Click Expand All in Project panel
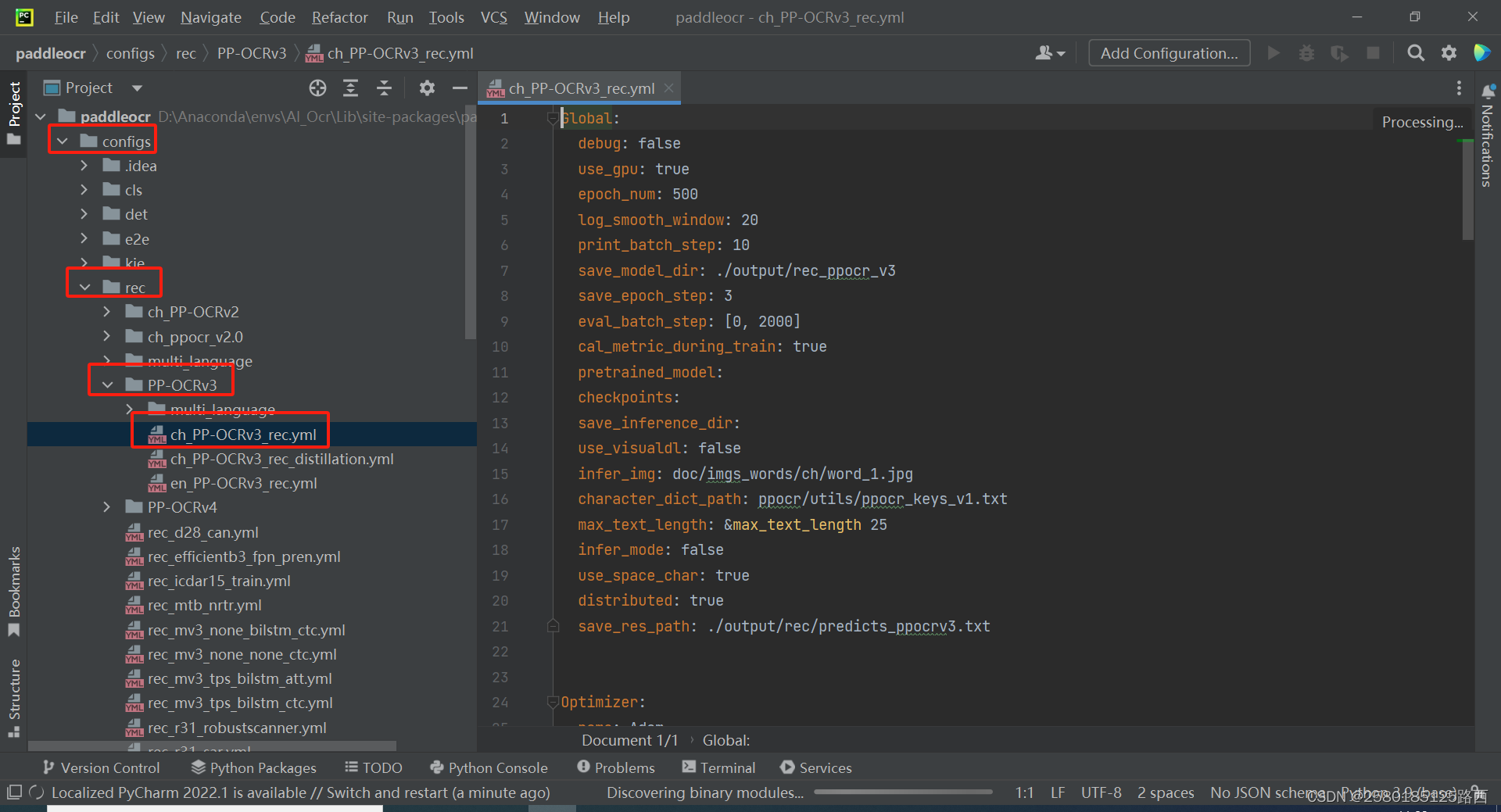This screenshot has width=1501, height=812. [351, 88]
